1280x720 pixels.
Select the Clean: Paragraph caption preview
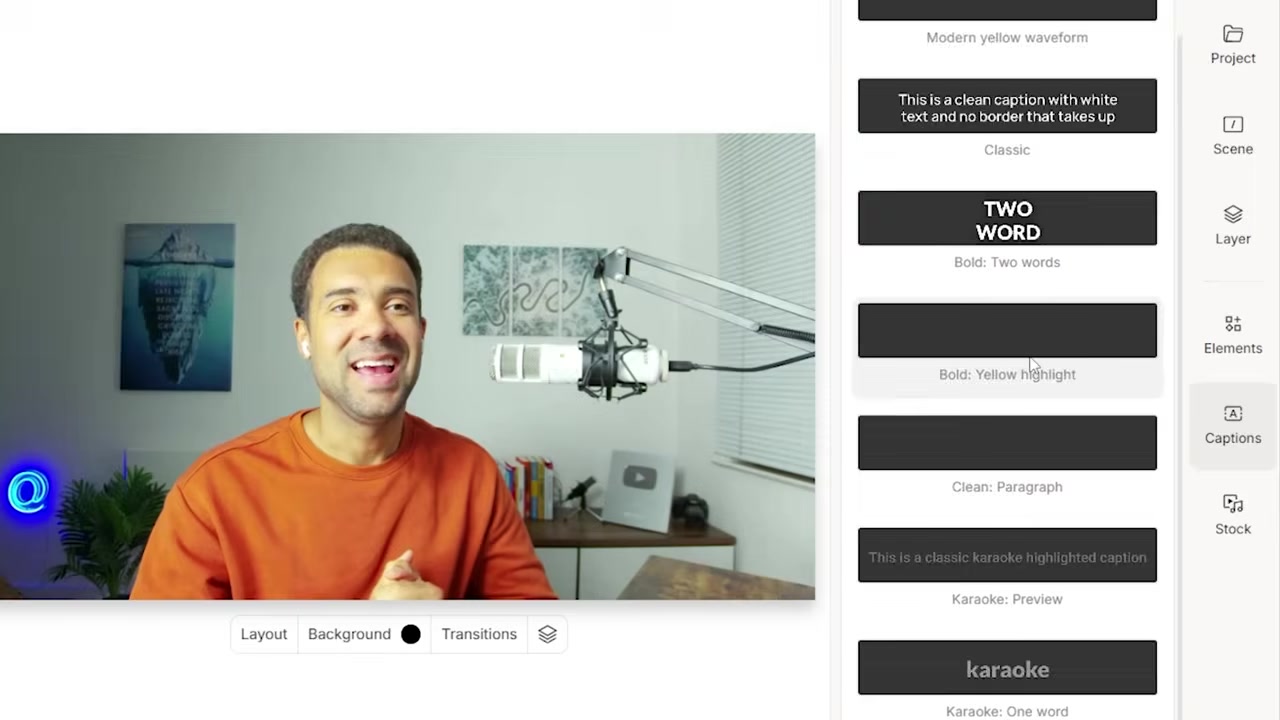[x=1007, y=443]
